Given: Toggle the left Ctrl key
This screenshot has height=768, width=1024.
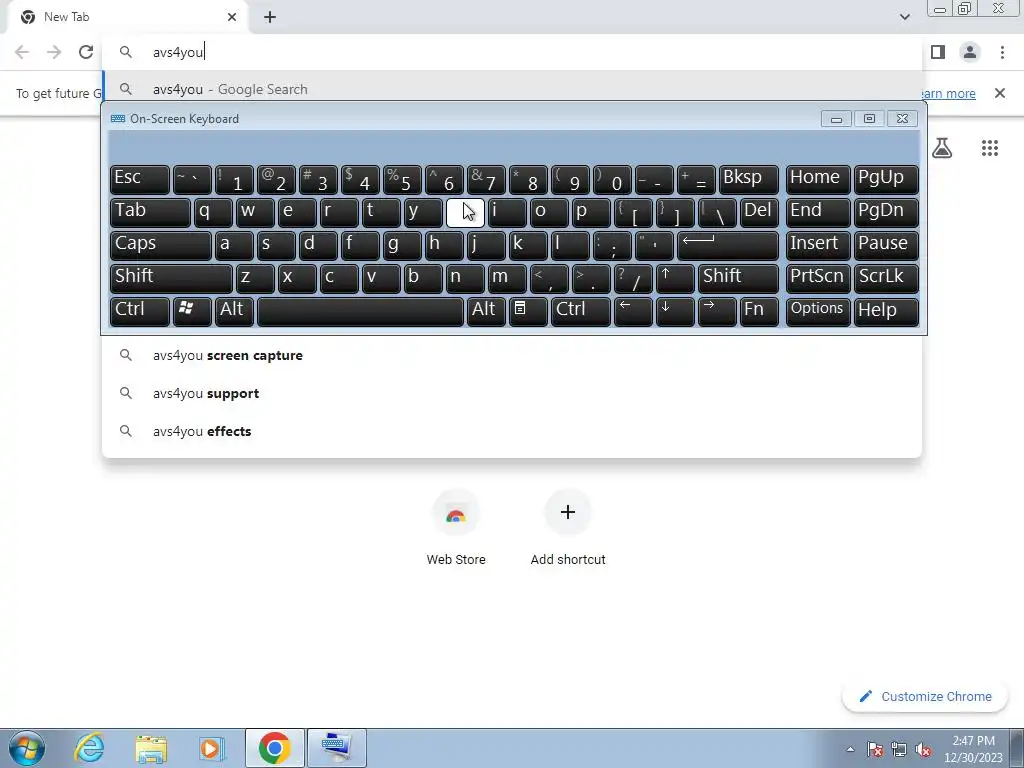Looking at the screenshot, I should pyautogui.click(x=140, y=311).
